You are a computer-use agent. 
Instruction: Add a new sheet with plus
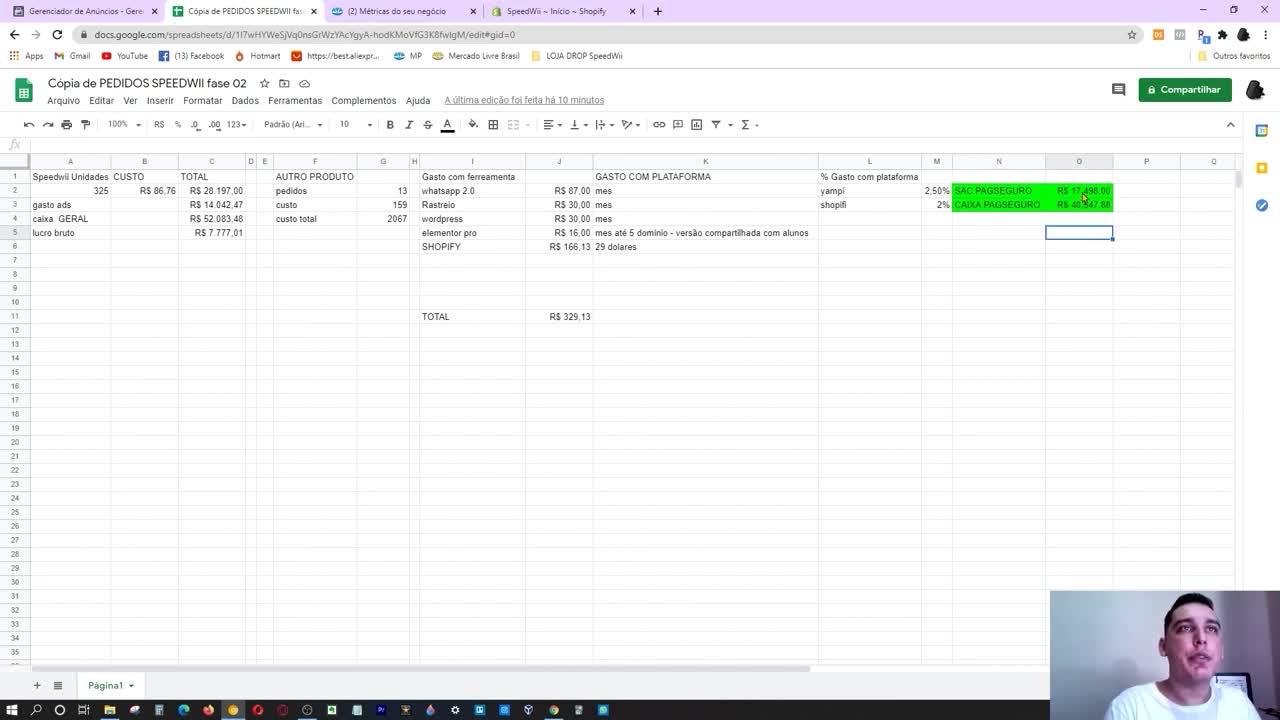click(x=37, y=686)
